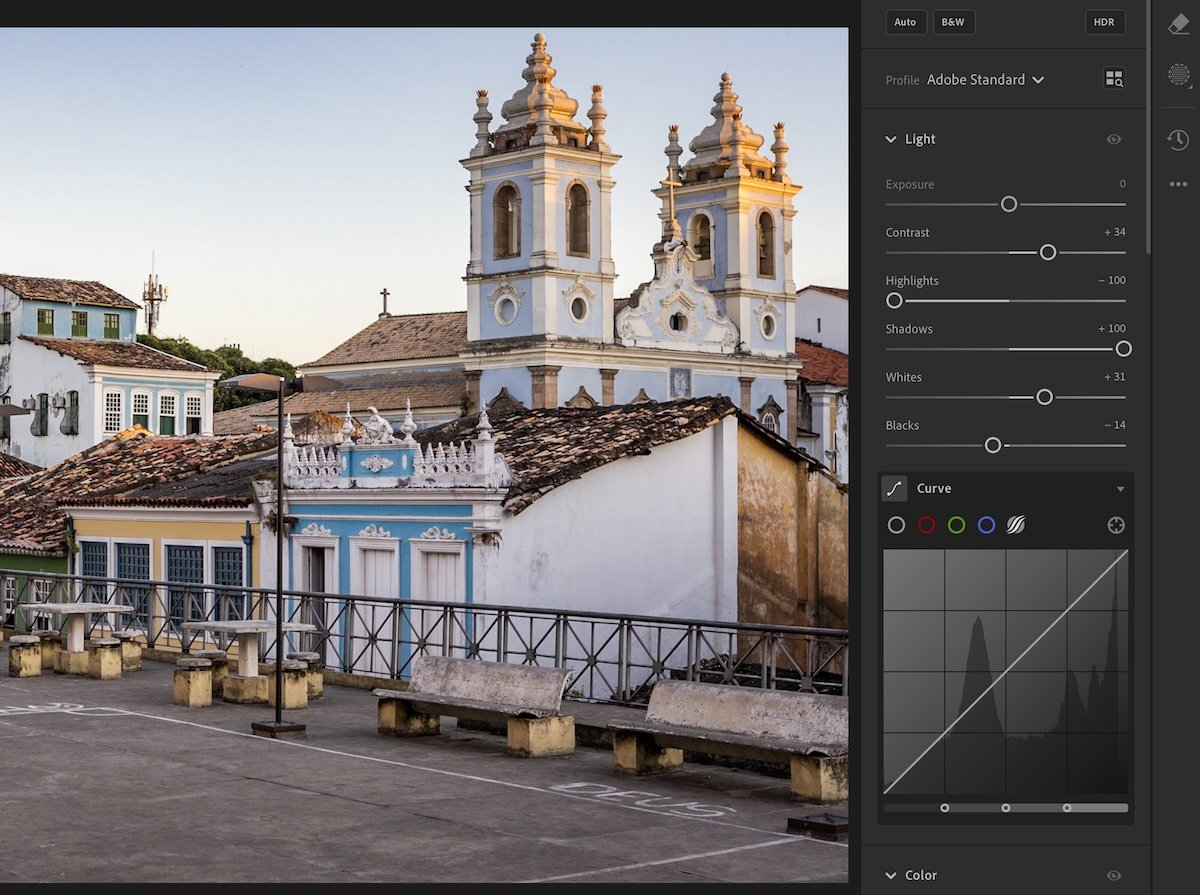The height and width of the screenshot is (895, 1200).
Task: Select the green channel curve
Action: [x=956, y=525]
